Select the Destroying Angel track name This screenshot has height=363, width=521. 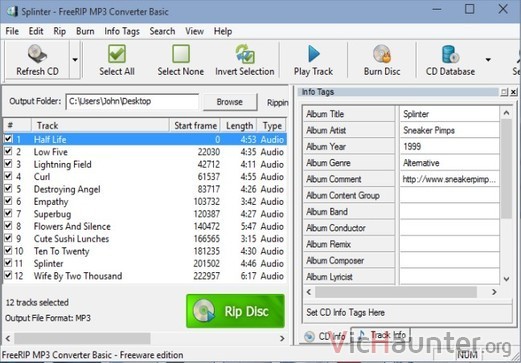click(67, 189)
